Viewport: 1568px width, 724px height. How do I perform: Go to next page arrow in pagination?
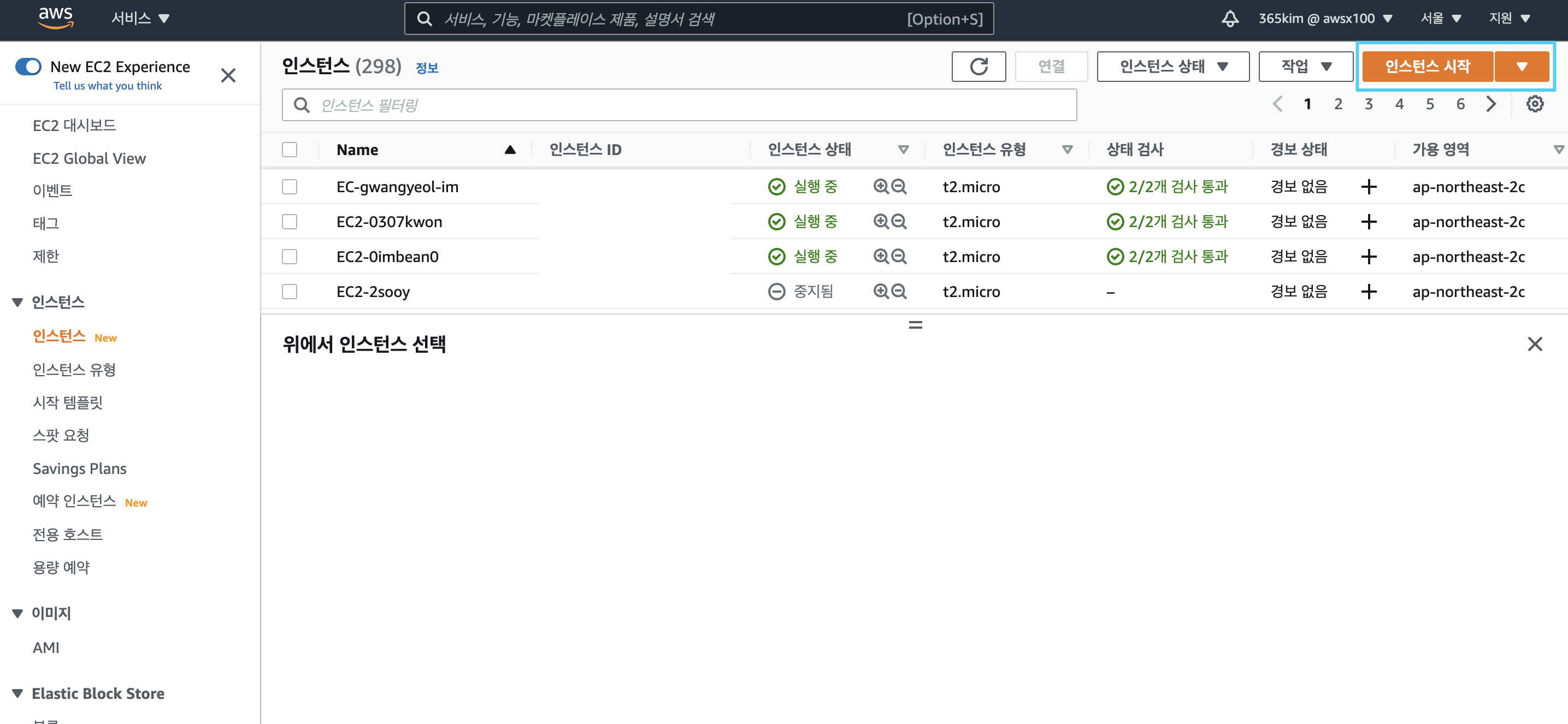pos(1491,104)
